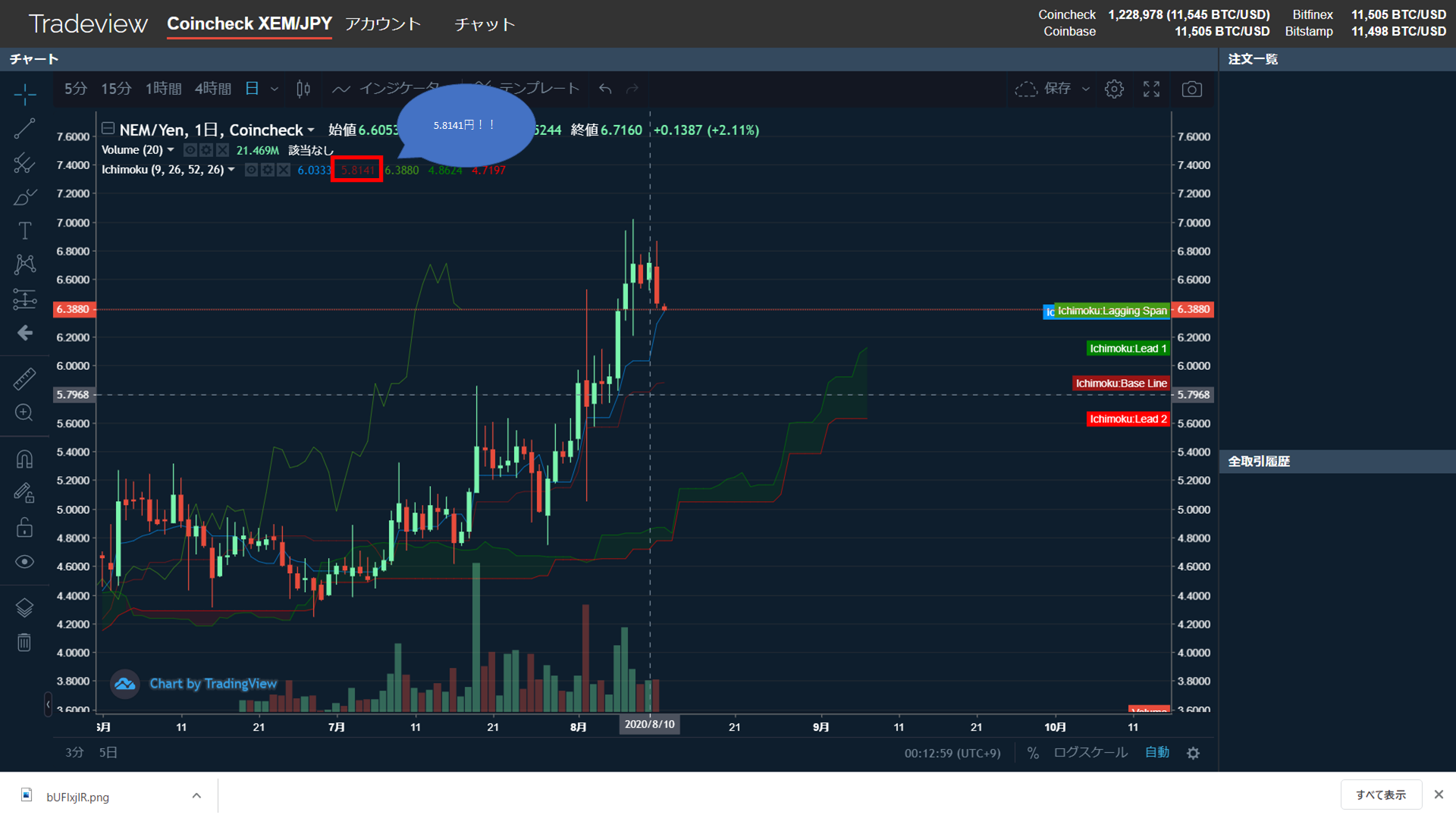
Task: Click the 00:12:59 (UTC+9) timezone
Action: click(952, 753)
